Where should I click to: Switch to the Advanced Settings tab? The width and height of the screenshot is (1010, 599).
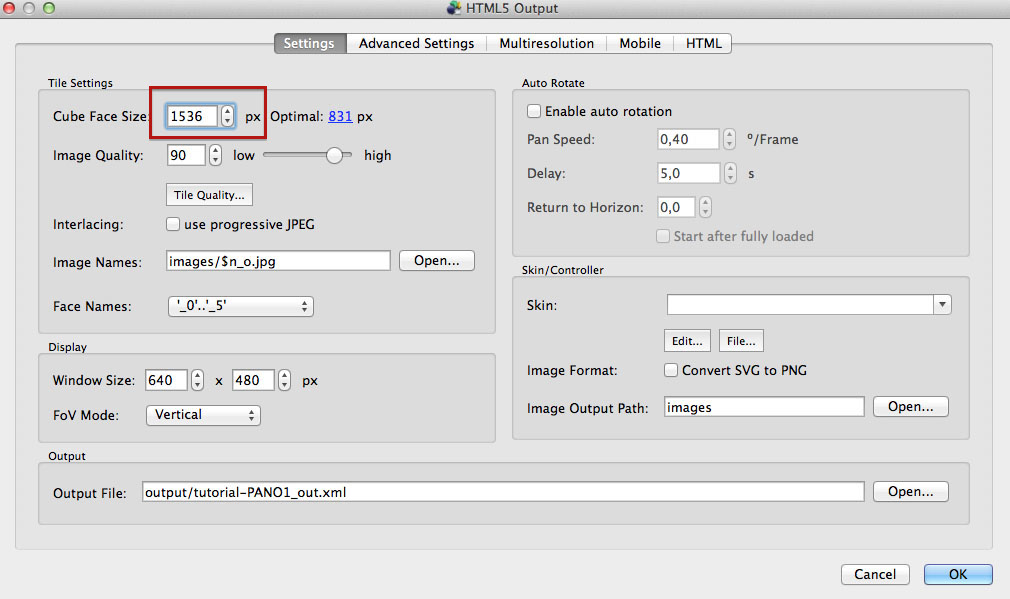click(x=416, y=43)
